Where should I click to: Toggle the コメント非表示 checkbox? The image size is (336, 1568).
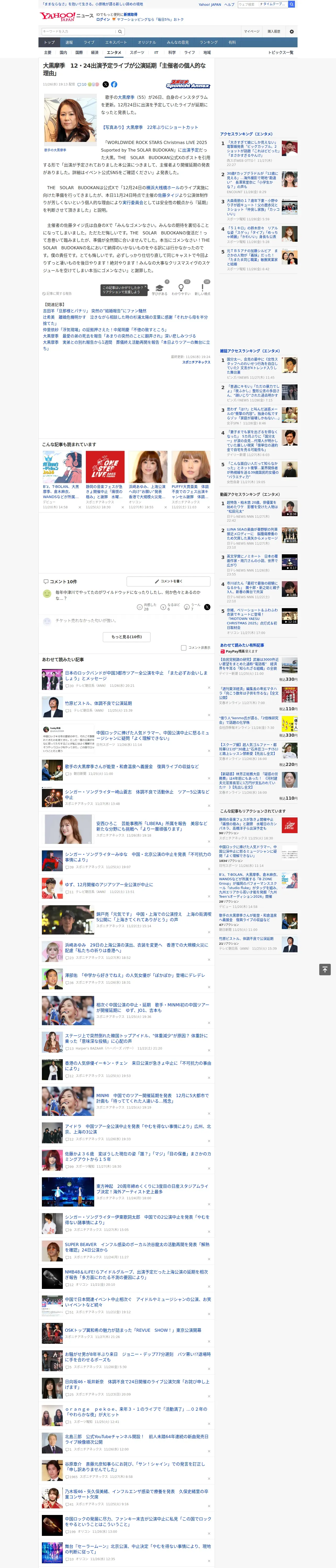[x=183, y=648]
